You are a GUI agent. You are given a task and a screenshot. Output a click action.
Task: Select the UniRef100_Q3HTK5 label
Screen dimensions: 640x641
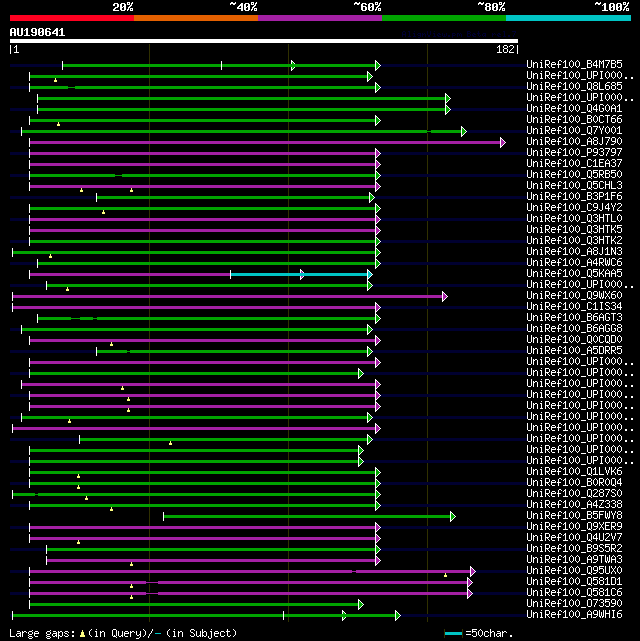(574, 230)
